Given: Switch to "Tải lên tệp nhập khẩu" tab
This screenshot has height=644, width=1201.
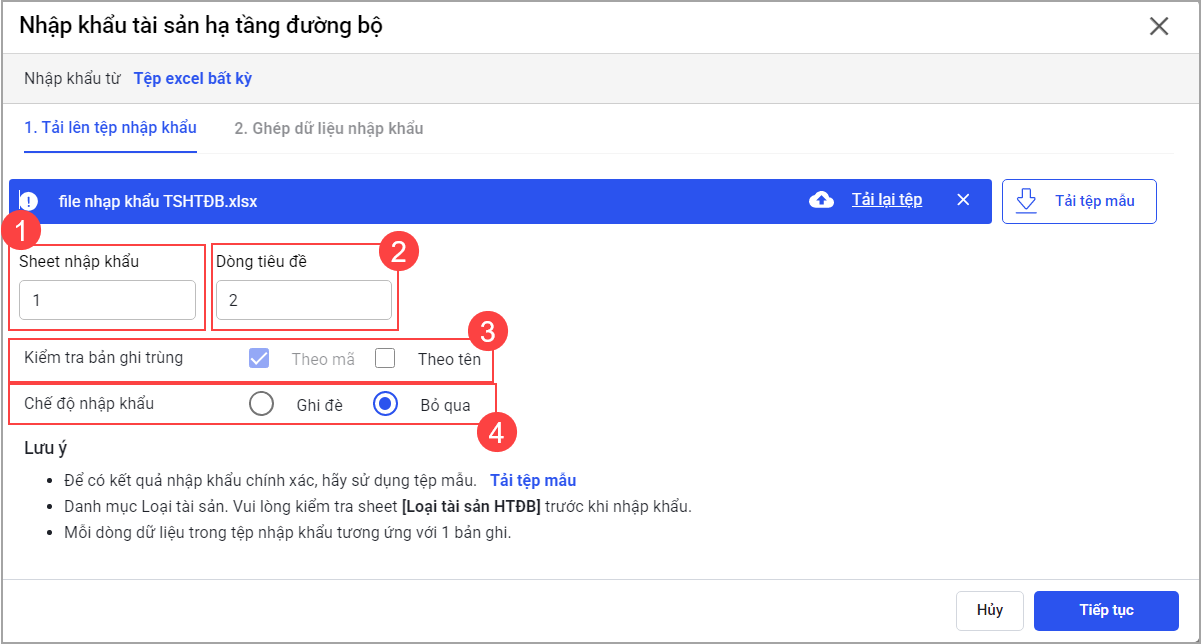Looking at the screenshot, I should click(x=110, y=128).
